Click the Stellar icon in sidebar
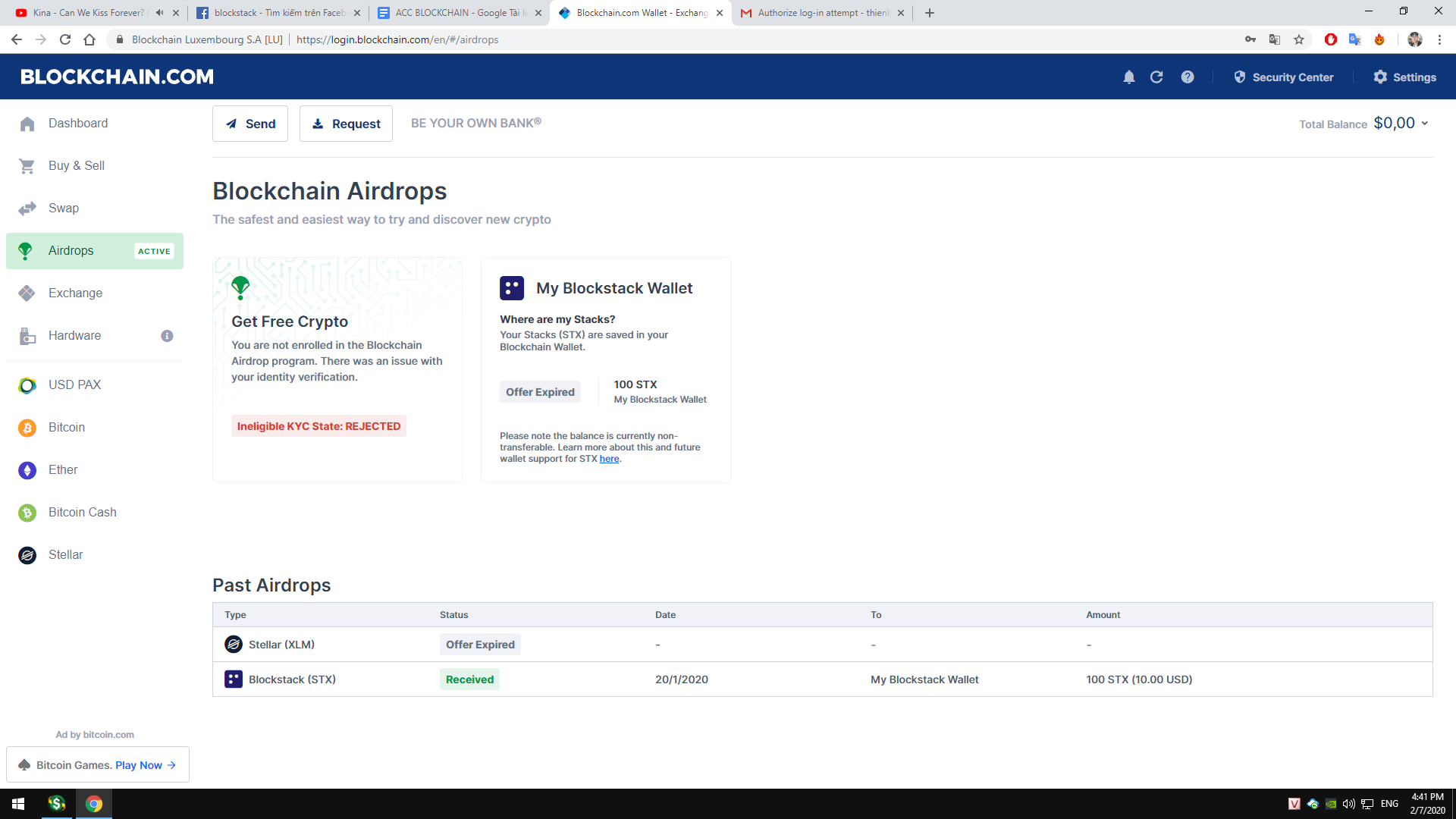This screenshot has width=1456, height=819. tap(27, 555)
